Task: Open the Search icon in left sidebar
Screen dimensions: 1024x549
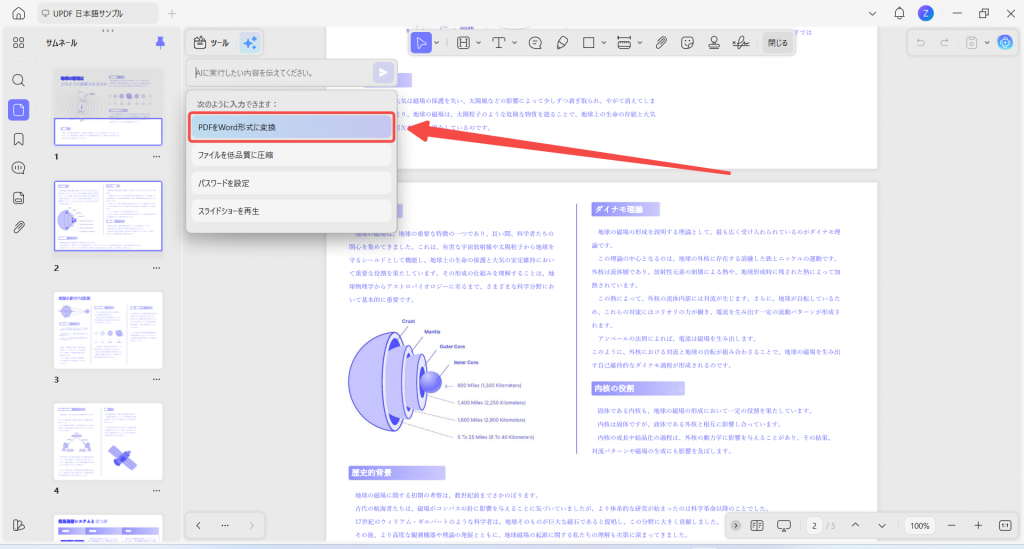Action: 18,80
